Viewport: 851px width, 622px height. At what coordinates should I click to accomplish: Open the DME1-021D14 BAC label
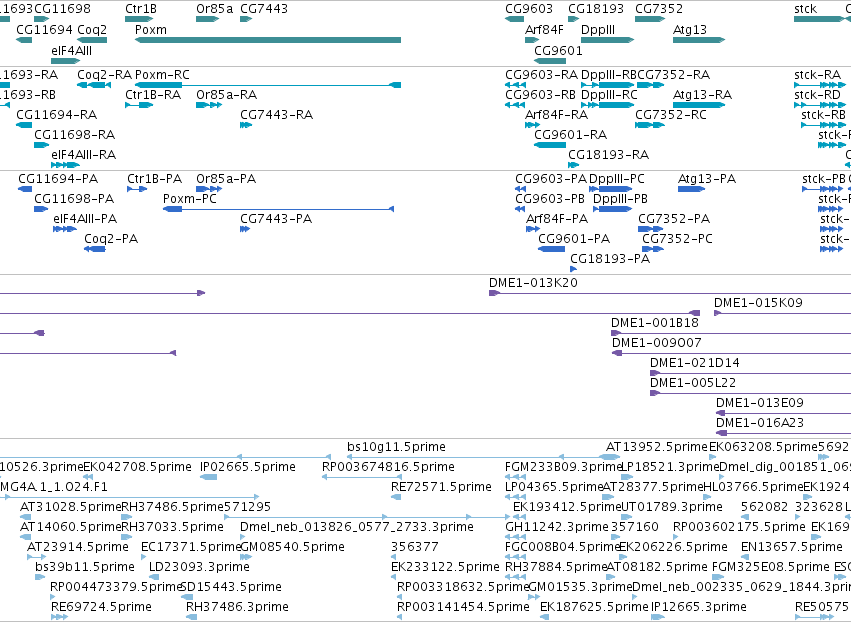pos(695,363)
